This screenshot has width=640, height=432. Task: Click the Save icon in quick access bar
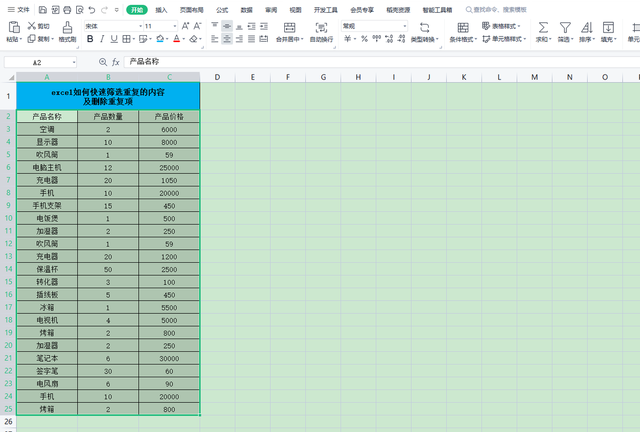pos(42,10)
